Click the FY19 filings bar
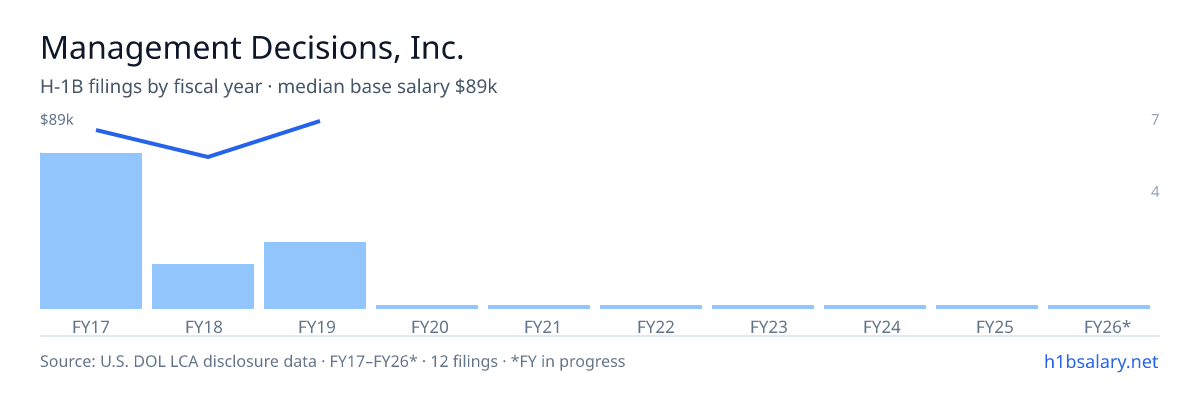This screenshot has height=400, width=1200. coord(315,275)
